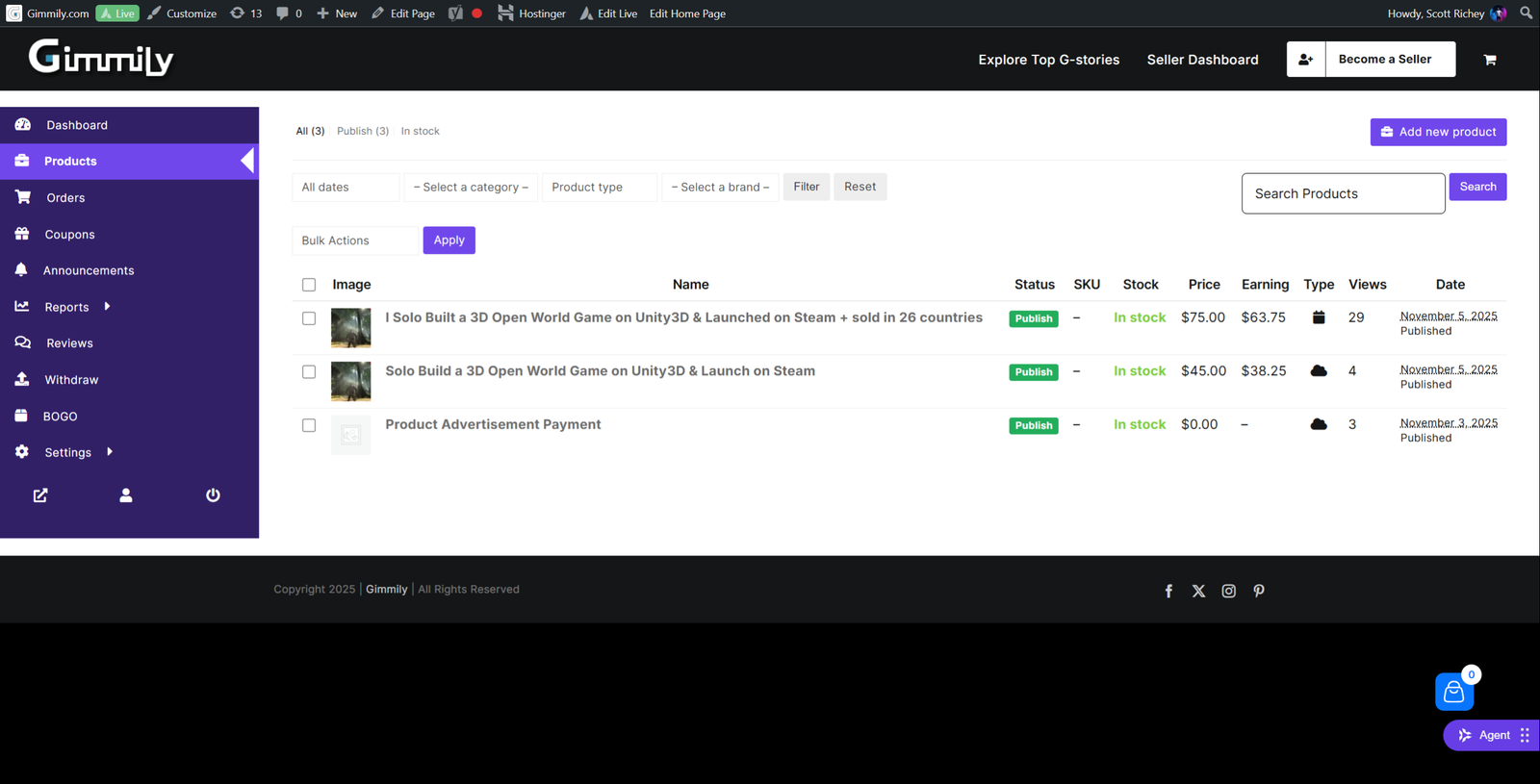Viewport: 1540px width, 784px height.
Task: Open the Agent assistant button
Action: point(1492,735)
